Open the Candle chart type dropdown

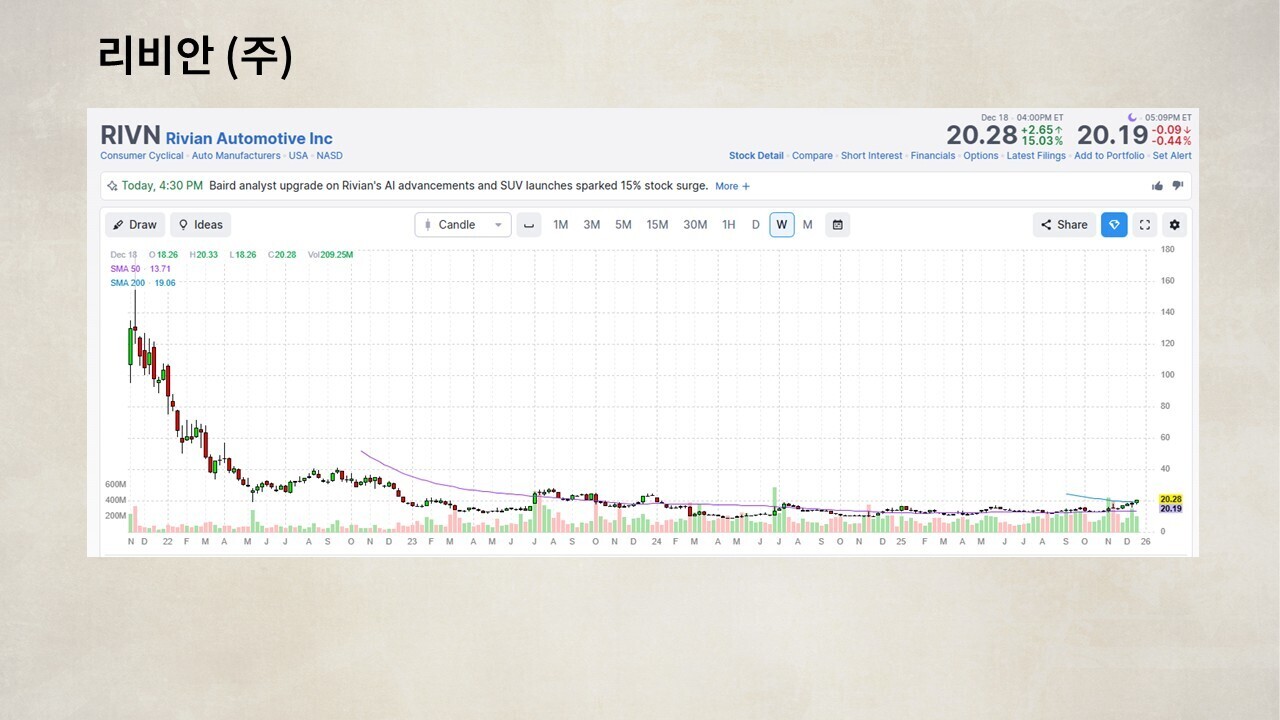tap(463, 225)
